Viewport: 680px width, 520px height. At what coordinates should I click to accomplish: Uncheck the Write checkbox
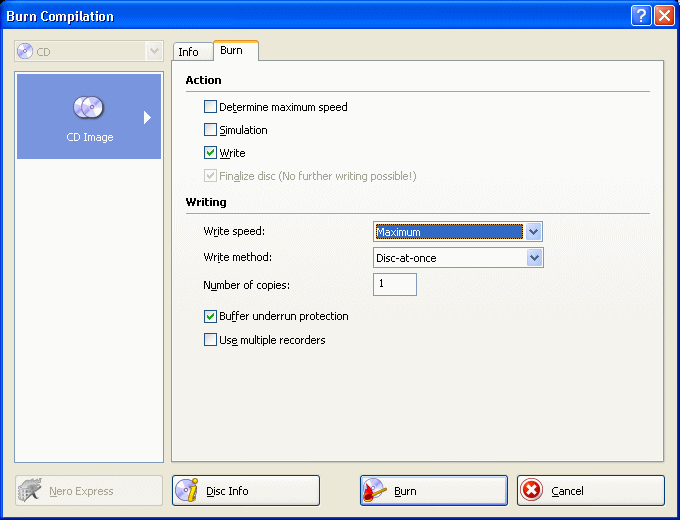[210, 153]
